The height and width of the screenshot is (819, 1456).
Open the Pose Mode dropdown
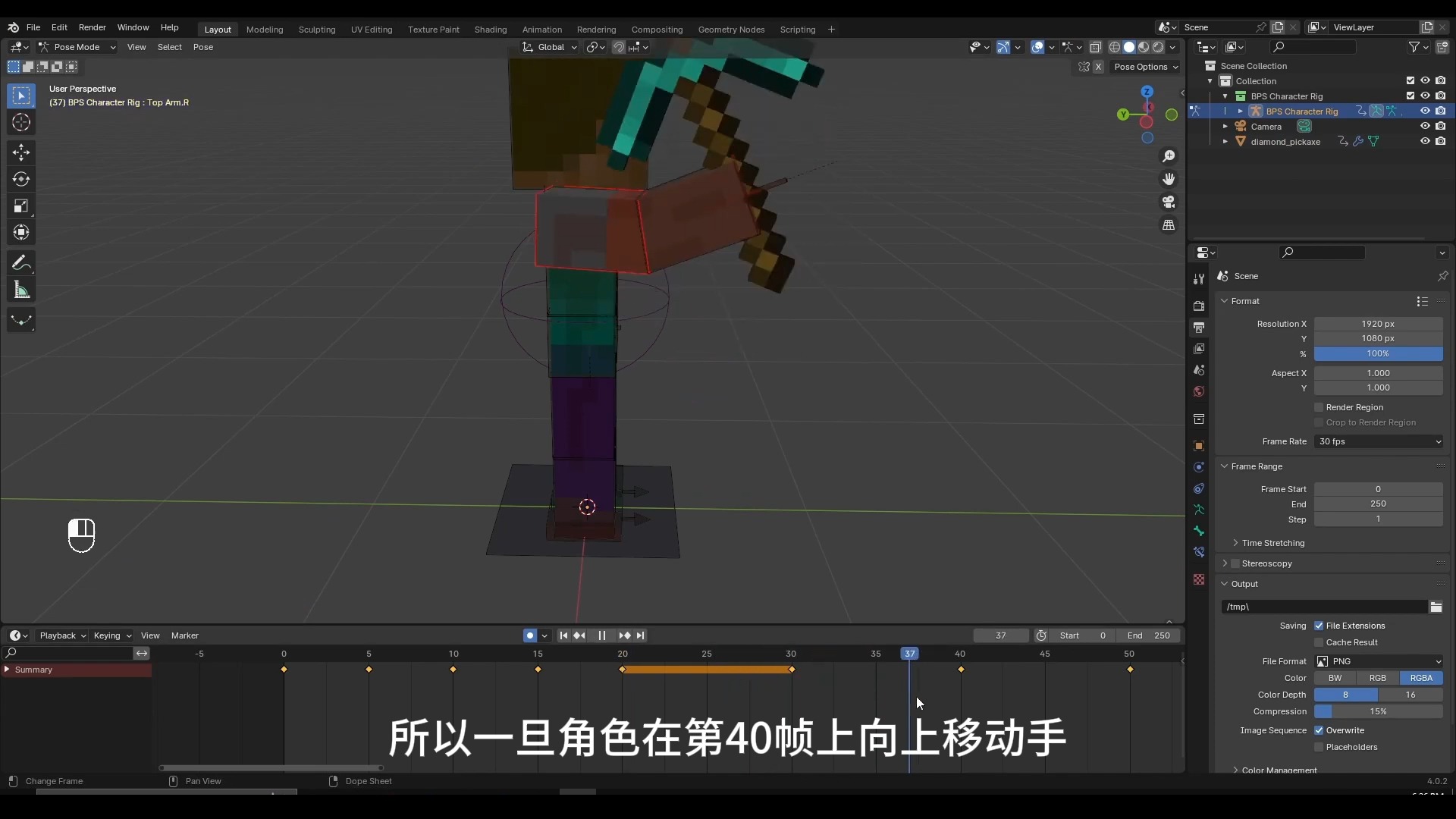pyautogui.click(x=77, y=47)
